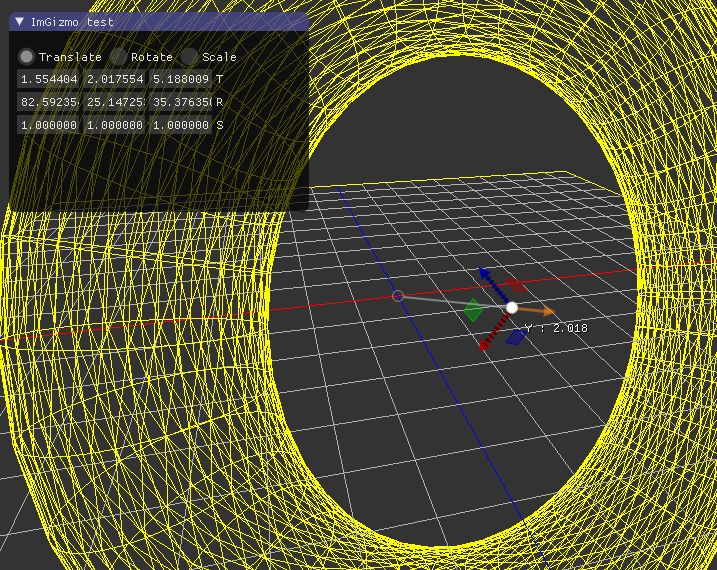The image size is (717, 570).
Task: Click scale Z field, last 1.000000
Action: (x=181, y=125)
